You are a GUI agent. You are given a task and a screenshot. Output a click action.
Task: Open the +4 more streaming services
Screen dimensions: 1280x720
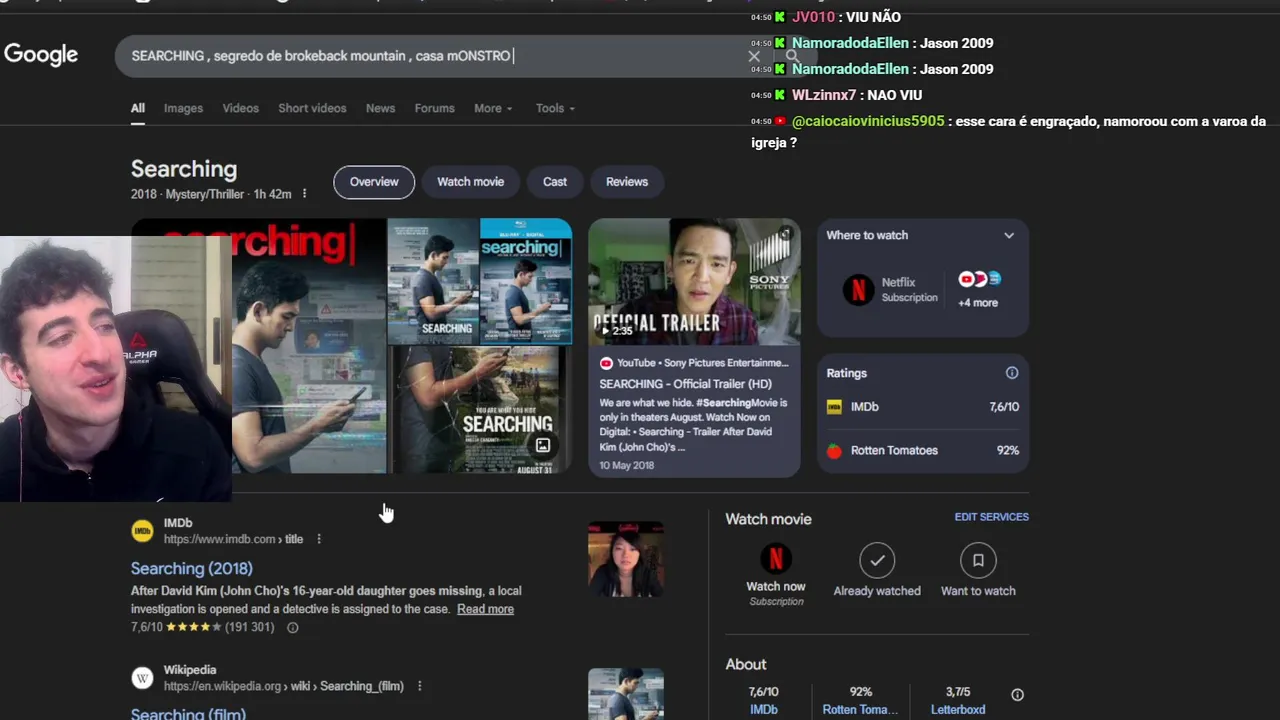pos(978,303)
